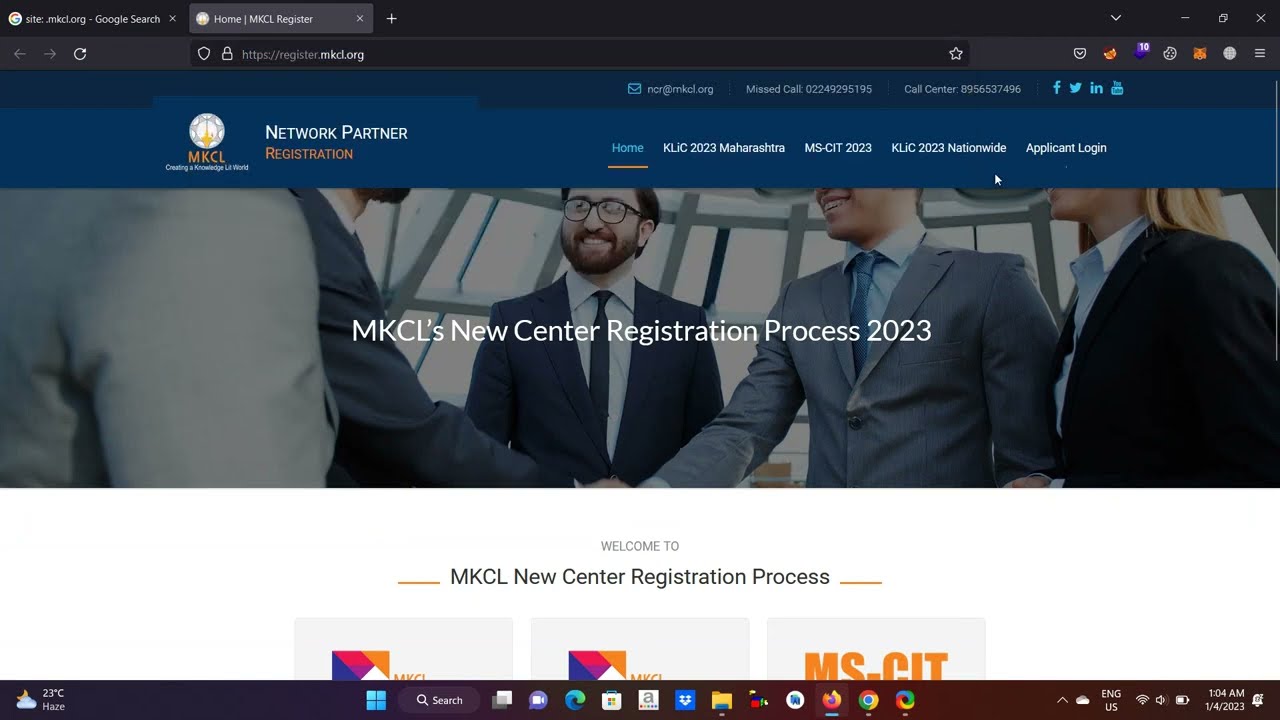Open the cookie extension icon
This screenshot has height=720, width=1280.
tap(1170, 54)
